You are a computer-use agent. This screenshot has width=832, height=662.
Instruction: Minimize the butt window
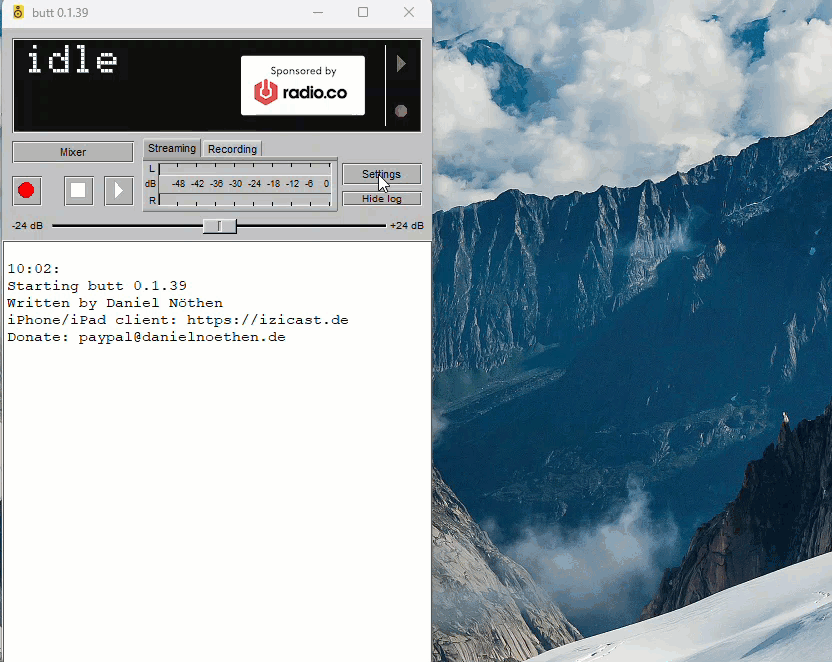[318, 12]
